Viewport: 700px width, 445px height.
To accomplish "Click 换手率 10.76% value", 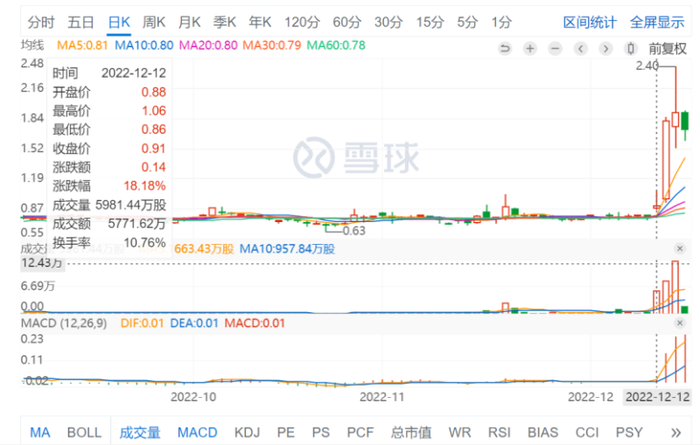I will [x=145, y=243].
